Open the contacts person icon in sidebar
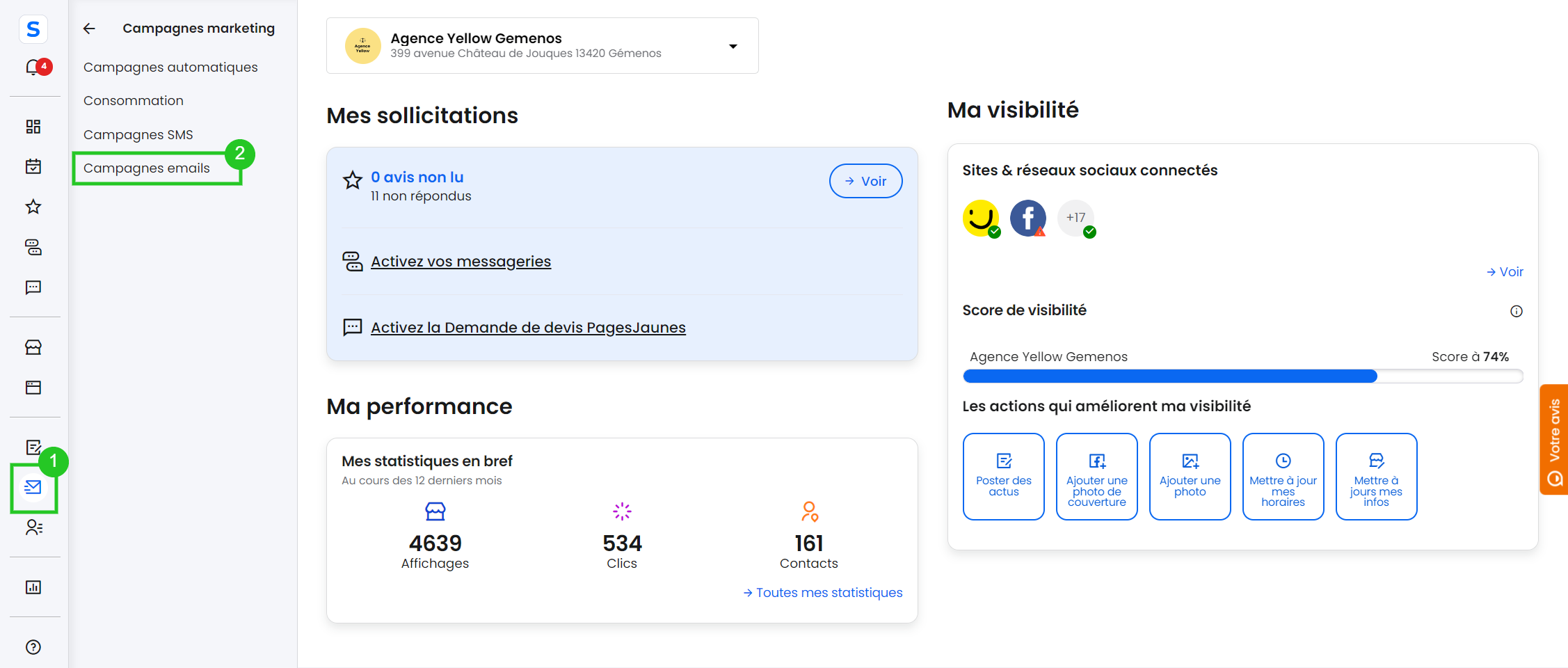 click(33, 527)
